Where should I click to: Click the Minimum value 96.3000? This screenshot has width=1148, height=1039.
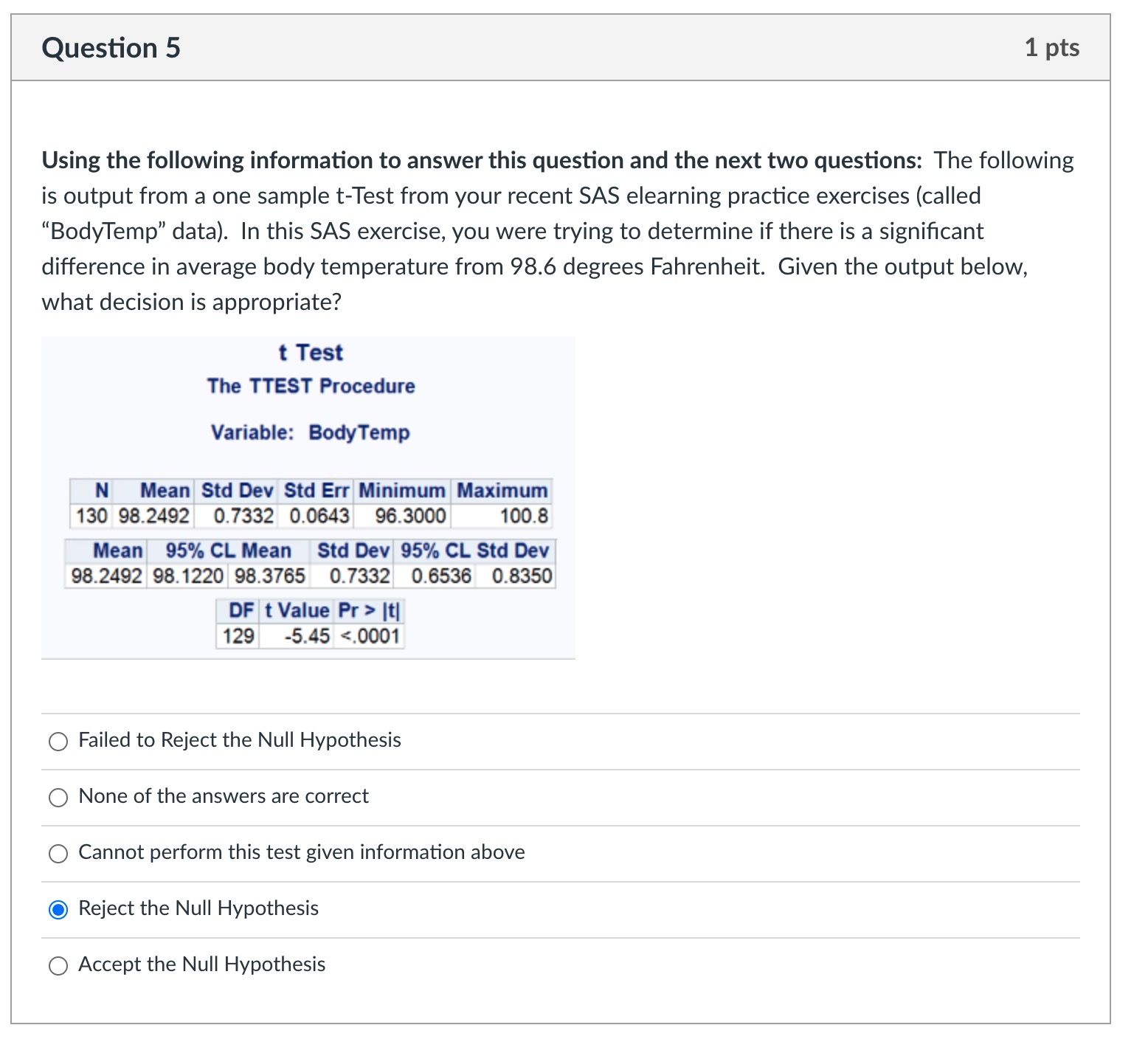405,515
